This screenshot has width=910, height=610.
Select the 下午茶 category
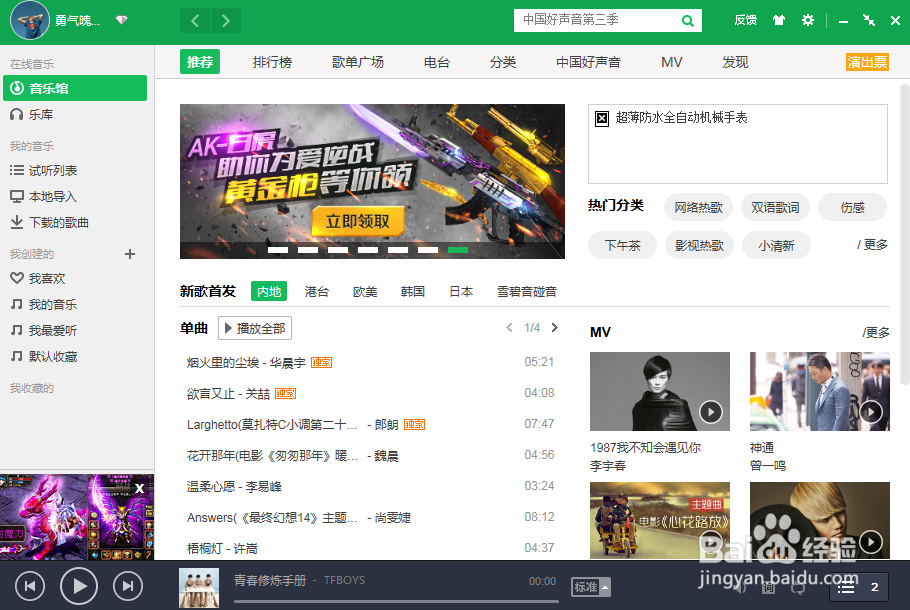coord(622,246)
